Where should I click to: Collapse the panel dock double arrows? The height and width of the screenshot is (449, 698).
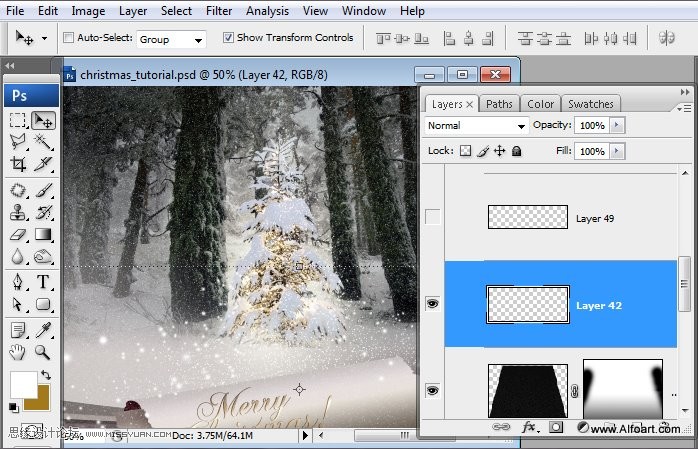click(x=685, y=92)
